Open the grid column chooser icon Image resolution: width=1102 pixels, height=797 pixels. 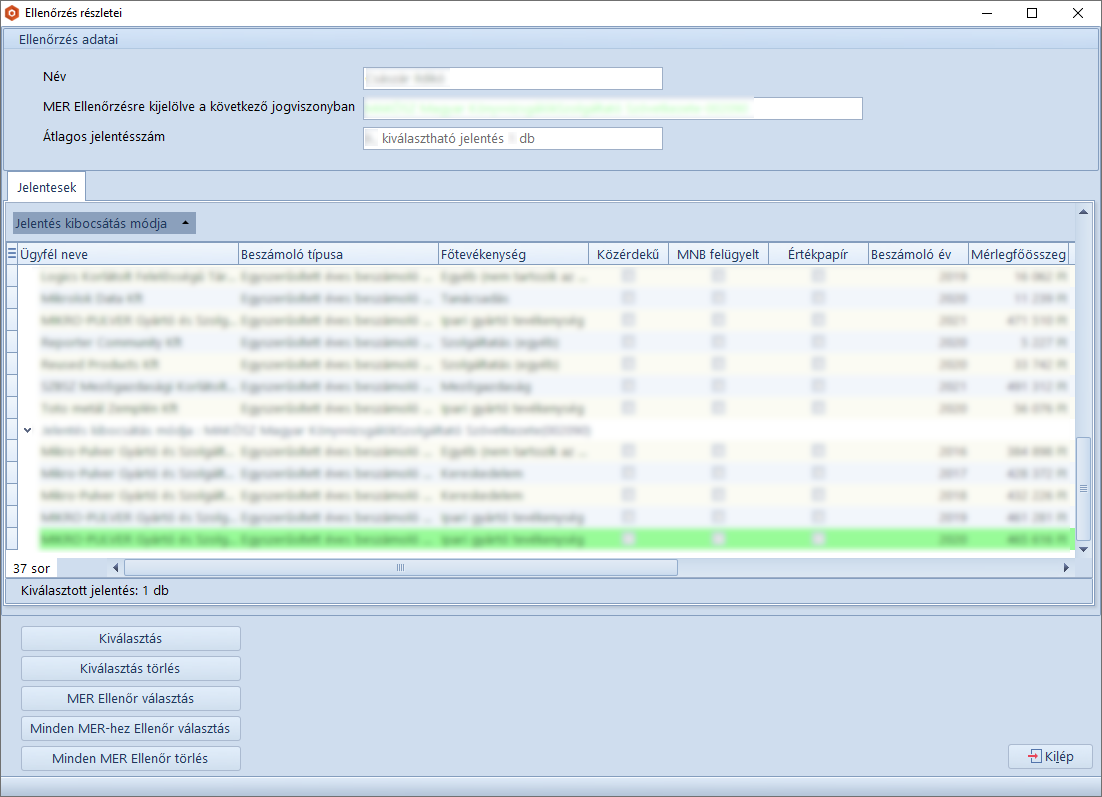pyautogui.click(x=12, y=254)
